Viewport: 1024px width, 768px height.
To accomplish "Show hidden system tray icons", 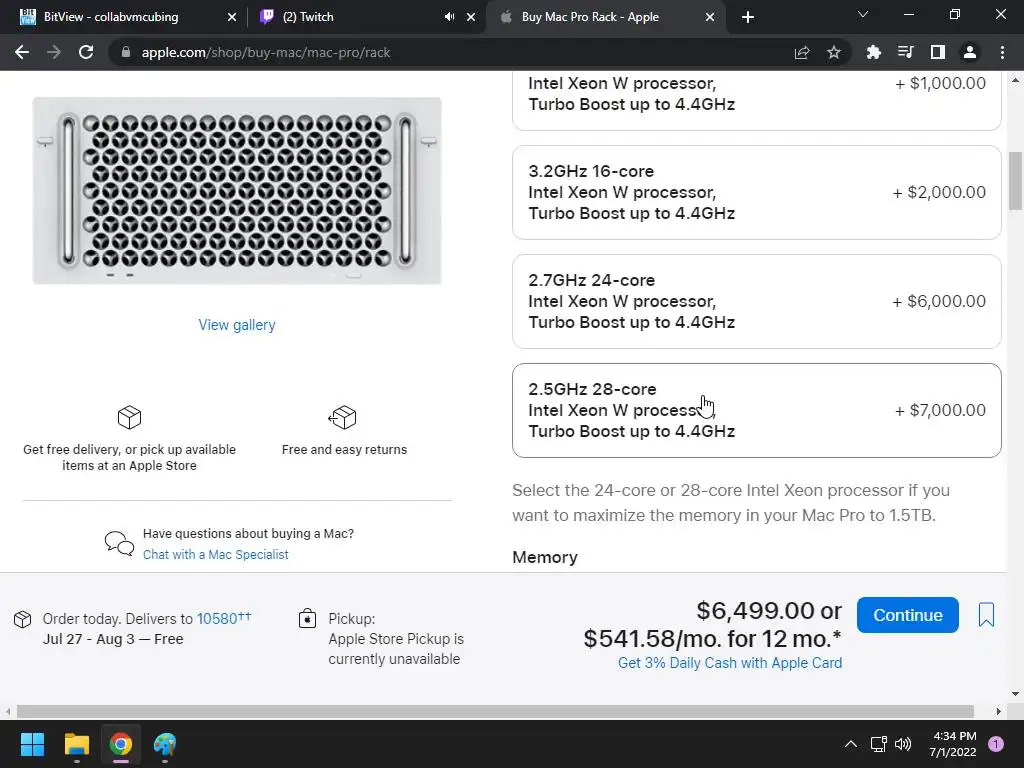I will 851,744.
